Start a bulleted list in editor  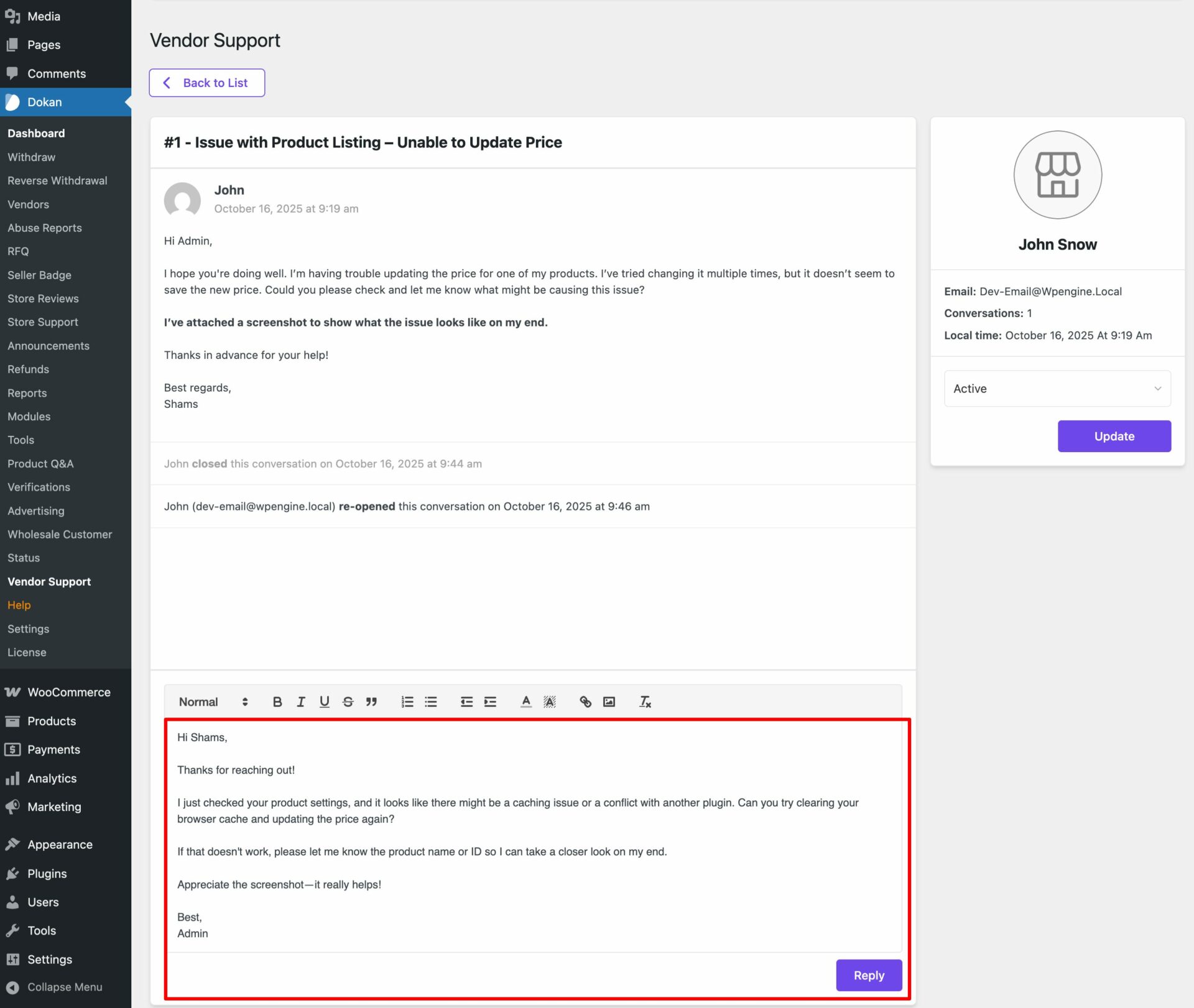[431, 701]
